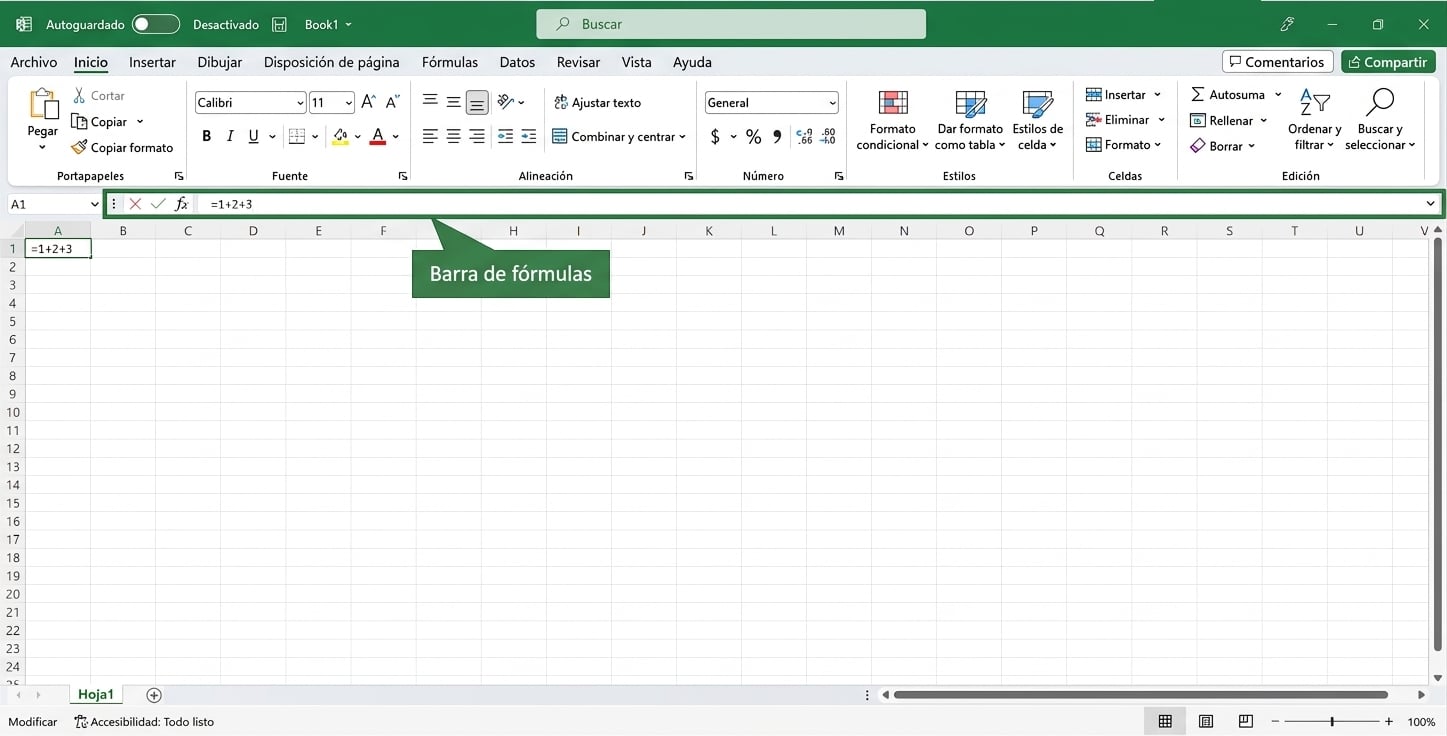Switch to Page Layout view icon
The image size is (1447, 736).
1206,721
